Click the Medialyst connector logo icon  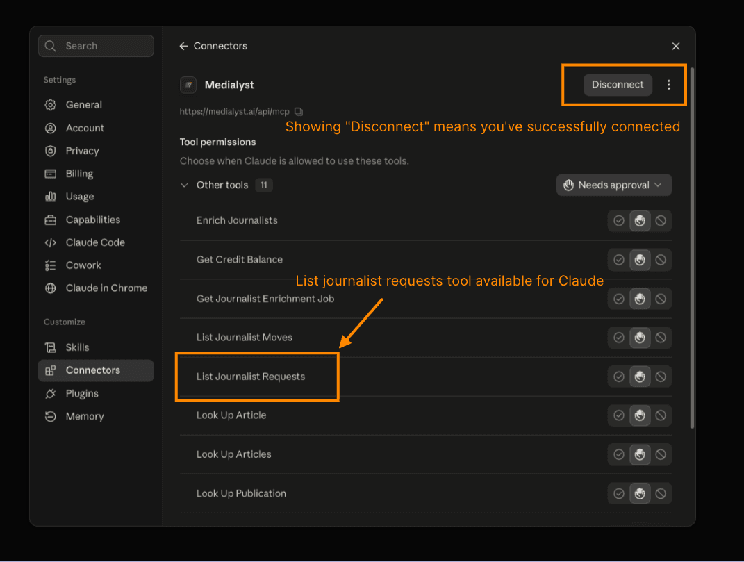188,85
